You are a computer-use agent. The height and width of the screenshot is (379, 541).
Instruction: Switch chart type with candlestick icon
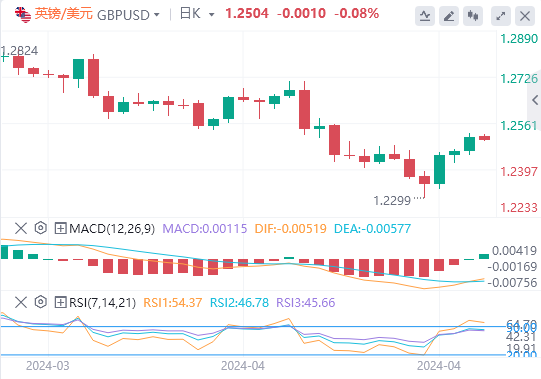coord(473,16)
